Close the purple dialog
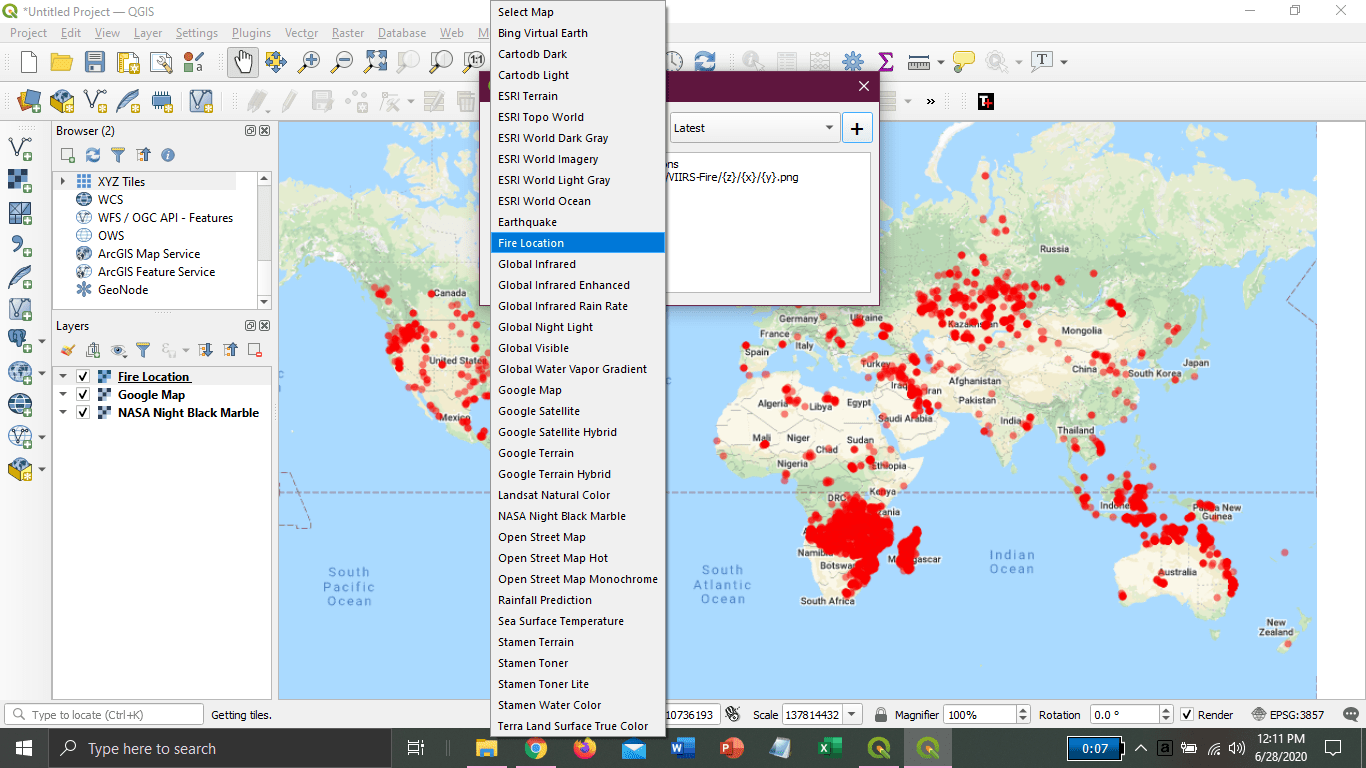 tap(865, 86)
